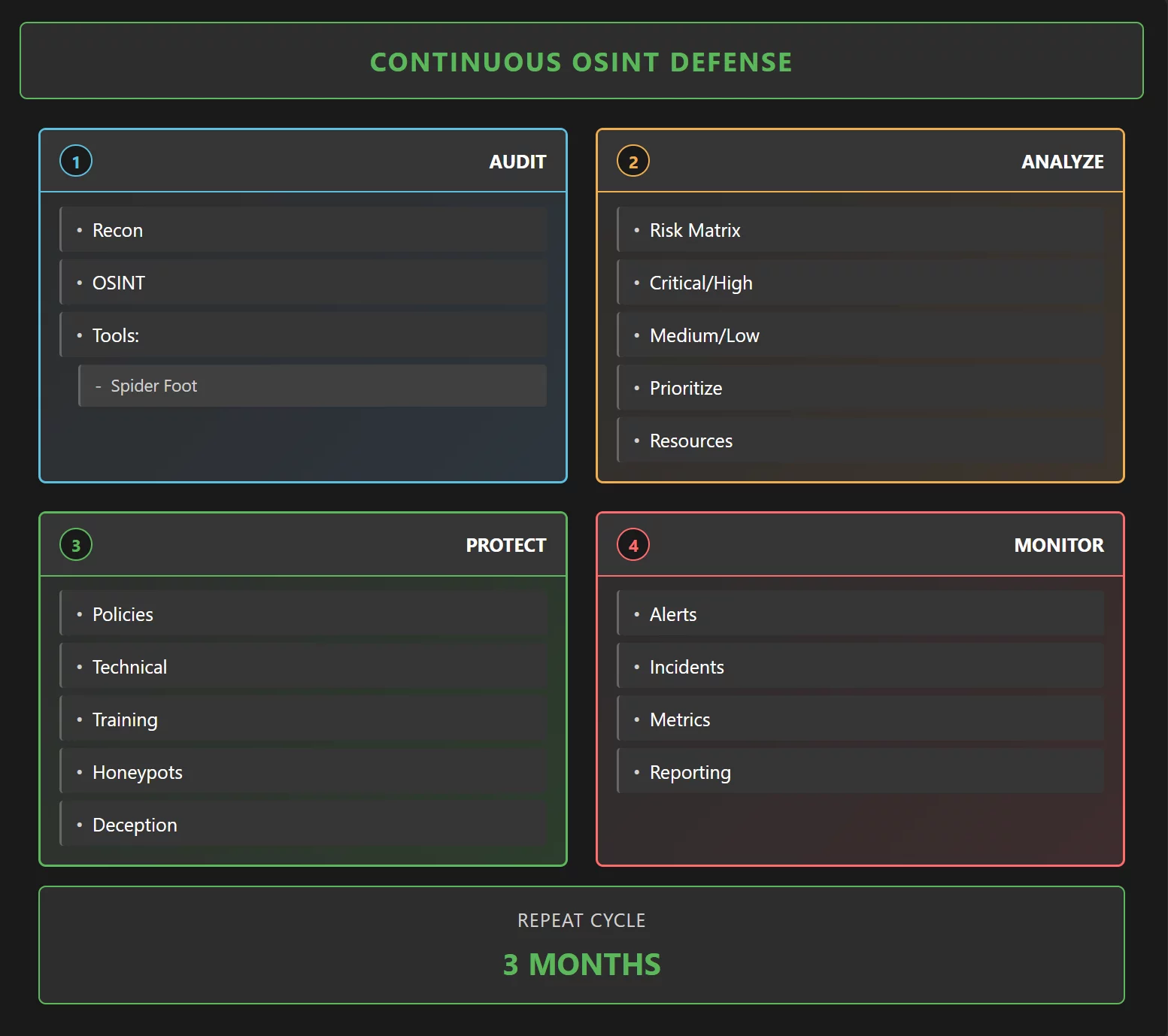Open the PROTECT section heading

[x=505, y=545]
